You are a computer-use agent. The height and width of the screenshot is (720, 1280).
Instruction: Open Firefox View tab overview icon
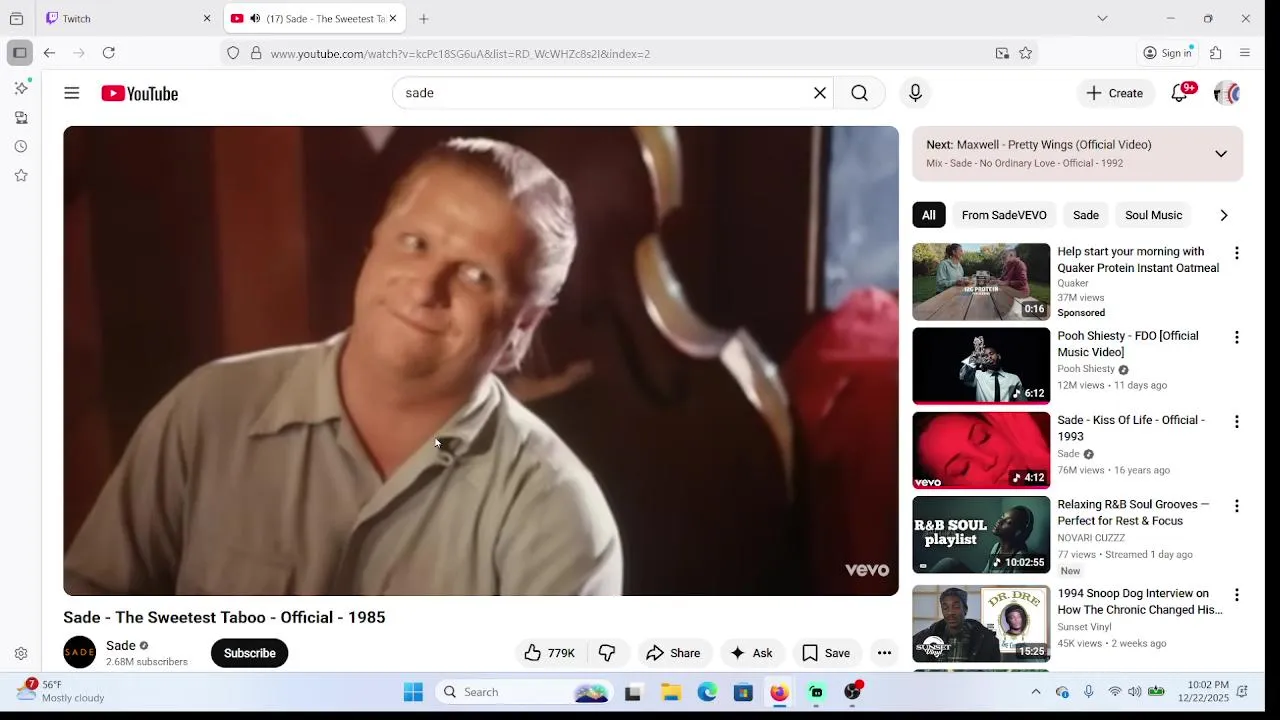16,18
